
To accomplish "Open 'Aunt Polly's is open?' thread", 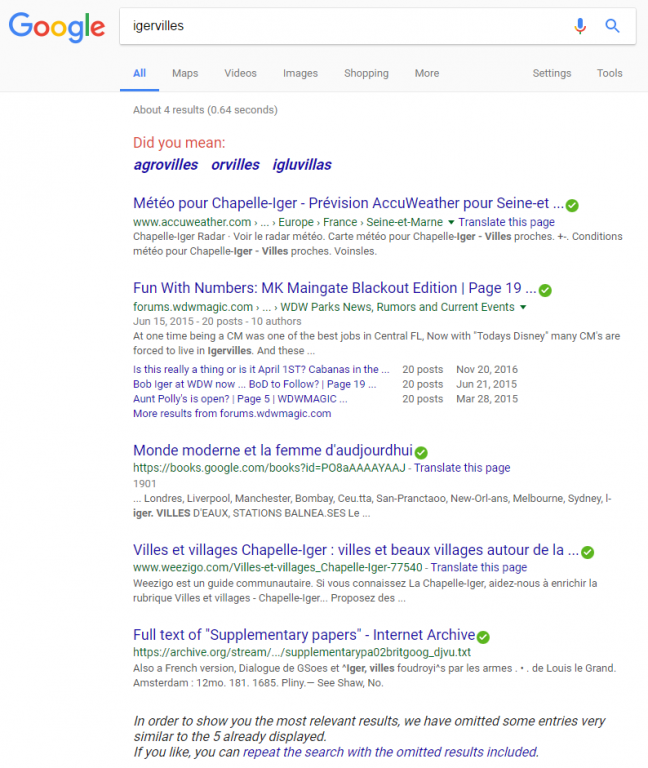I will pyautogui.click(x=240, y=399).
